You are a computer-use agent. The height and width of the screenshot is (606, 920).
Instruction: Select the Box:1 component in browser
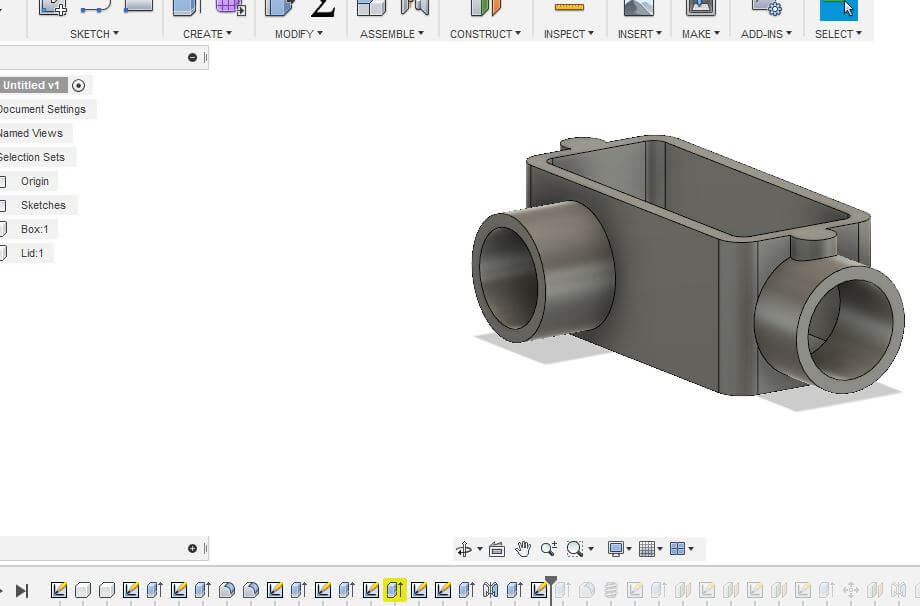[x=34, y=229]
